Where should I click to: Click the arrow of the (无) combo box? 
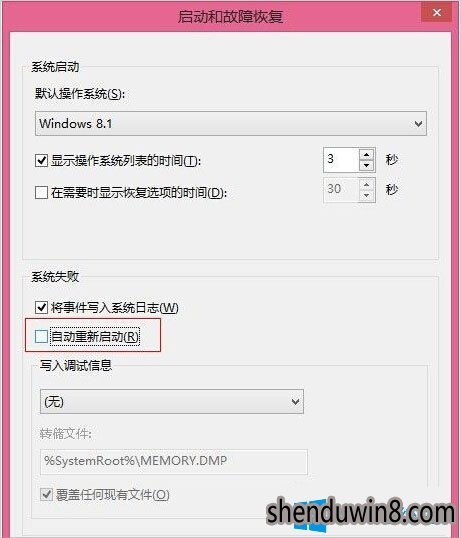[x=295, y=401]
